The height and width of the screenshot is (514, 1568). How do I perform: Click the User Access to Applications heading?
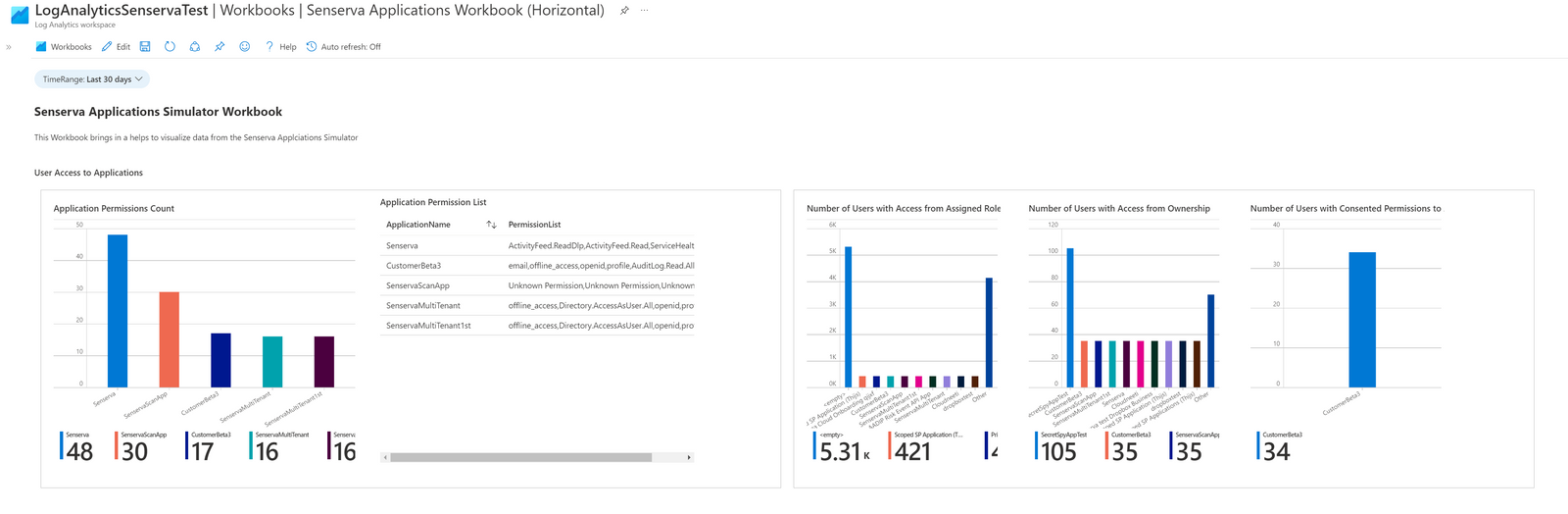tap(88, 173)
